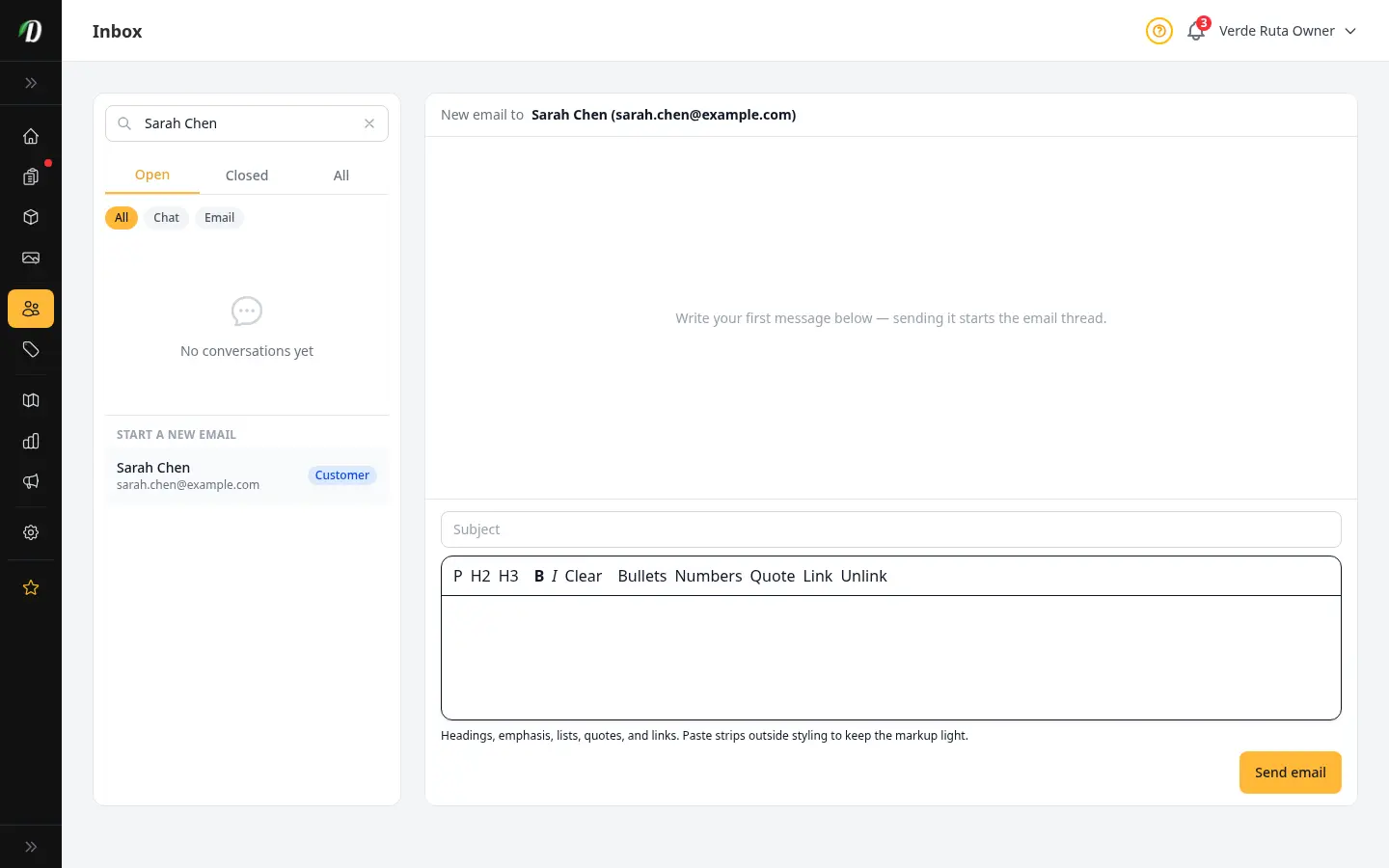The height and width of the screenshot is (868, 1389).
Task: Open the cube products sidebar icon
Action: (x=31, y=217)
